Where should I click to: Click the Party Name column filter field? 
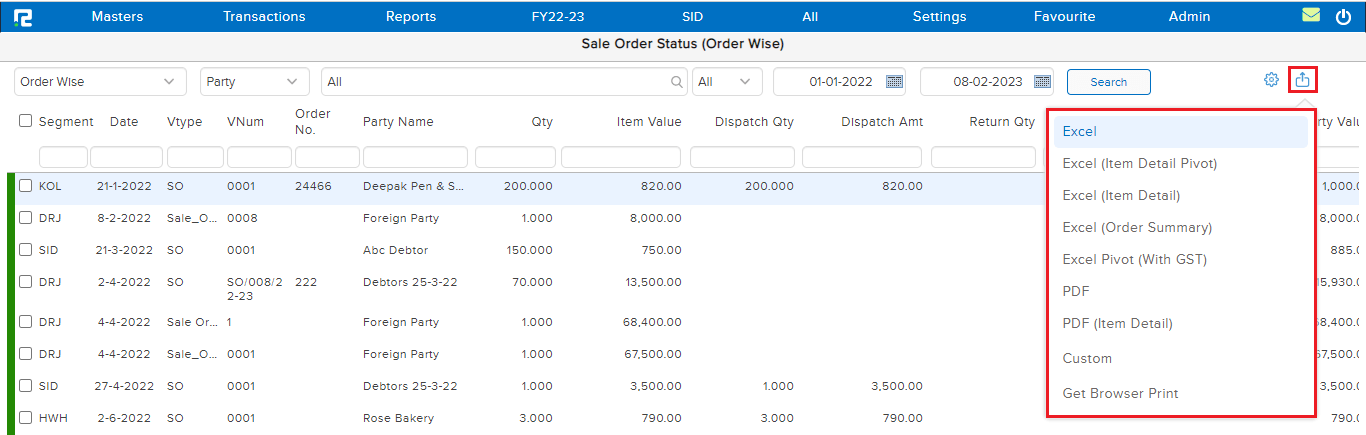(x=415, y=157)
